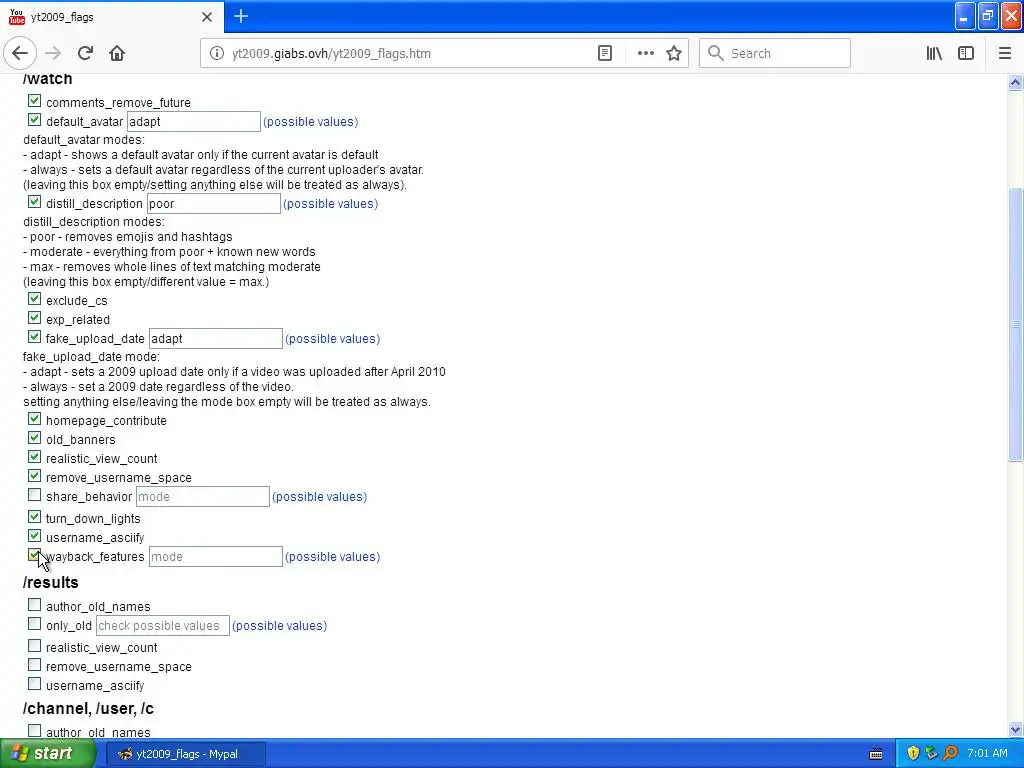Toggle /watch remove_username_space checkbox
Viewport: 1024px width, 768px height.
[35, 476]
